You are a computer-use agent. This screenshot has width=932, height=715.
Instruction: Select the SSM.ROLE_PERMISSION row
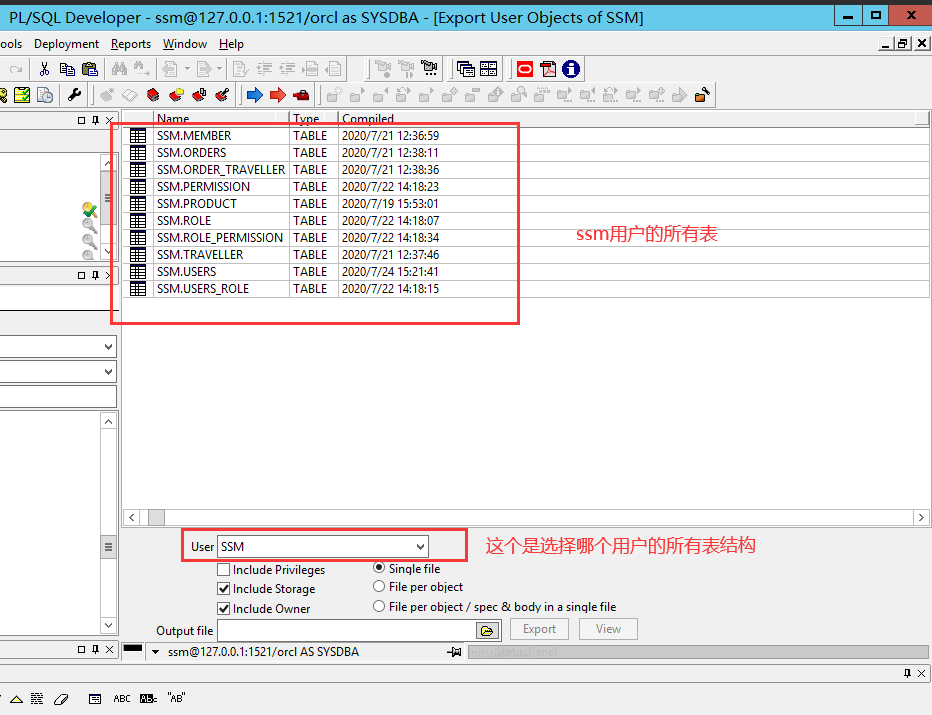(x=525, y=238)
